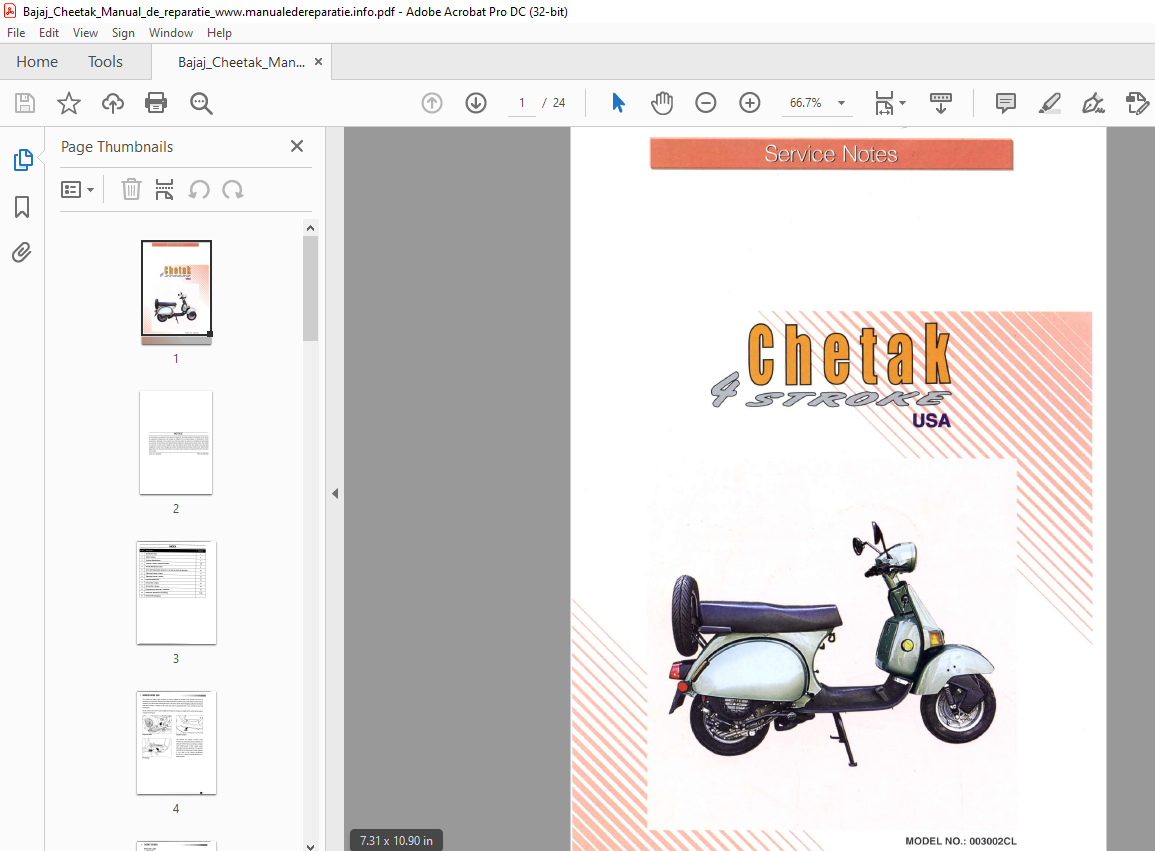Open Bookmarks panel in sidebar
1155x851 pixels.
[22, 207]
